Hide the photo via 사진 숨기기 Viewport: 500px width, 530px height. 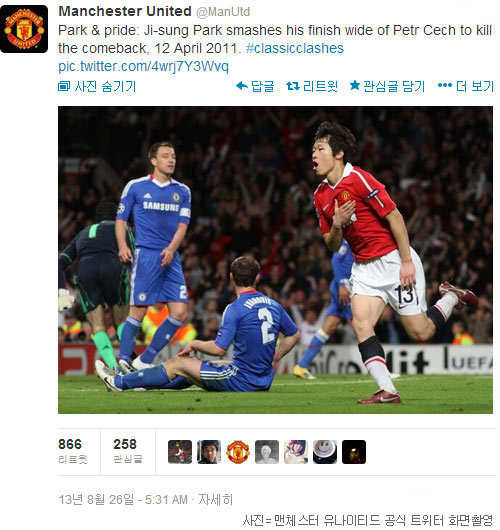pos(97,87)
